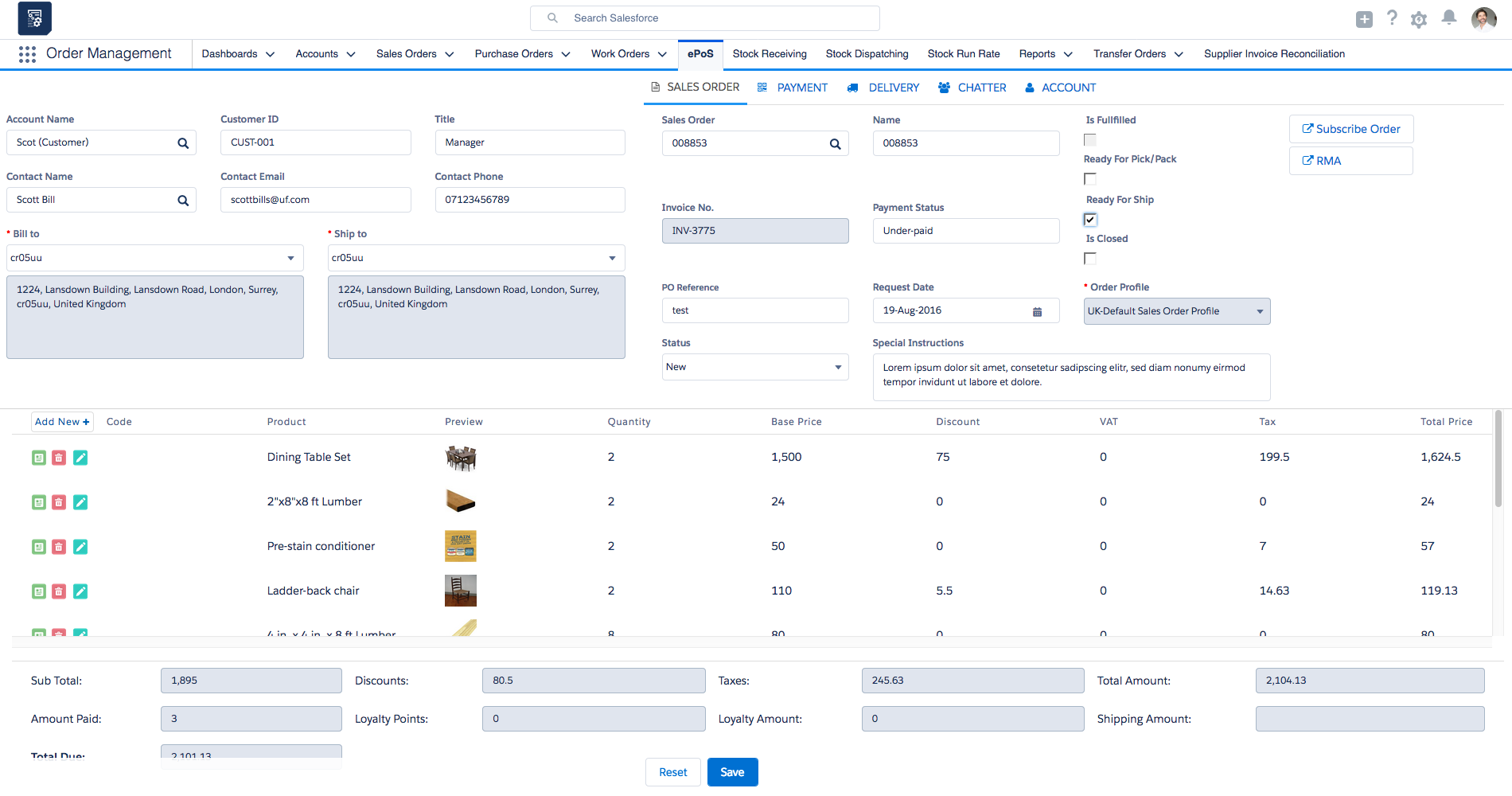The height and width of the screenshot is (796, 1512).
Task: Uncheck Ready For Ship
Action: pyautogui.click(x=1089, y=219)
